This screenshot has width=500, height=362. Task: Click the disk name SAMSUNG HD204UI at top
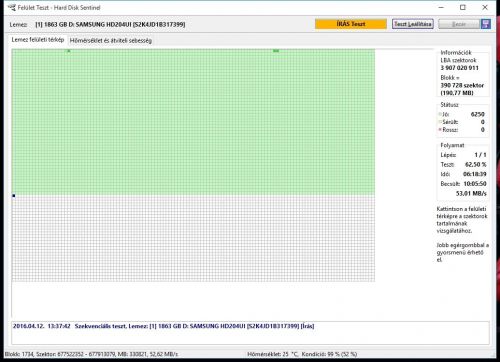[110, 24]
